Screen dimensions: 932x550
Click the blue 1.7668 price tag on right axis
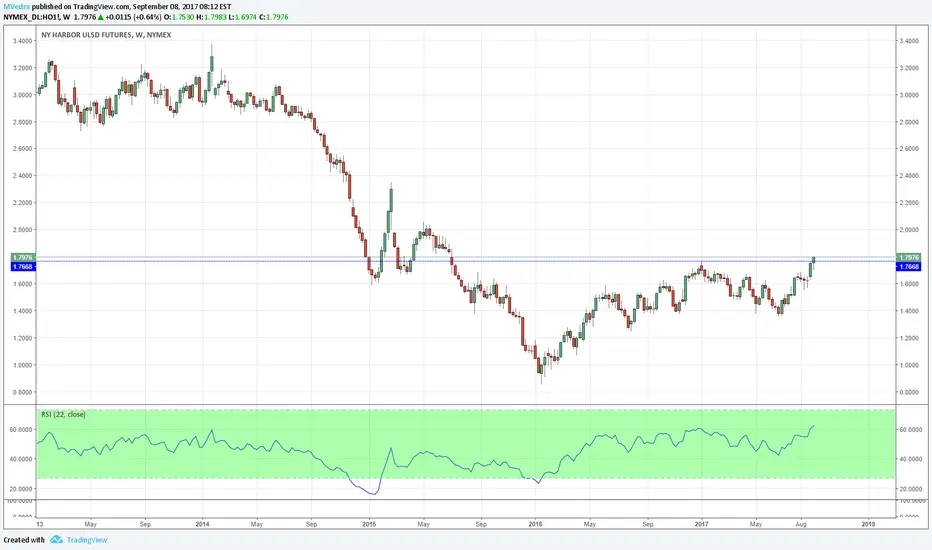click(x=909, y=267)
